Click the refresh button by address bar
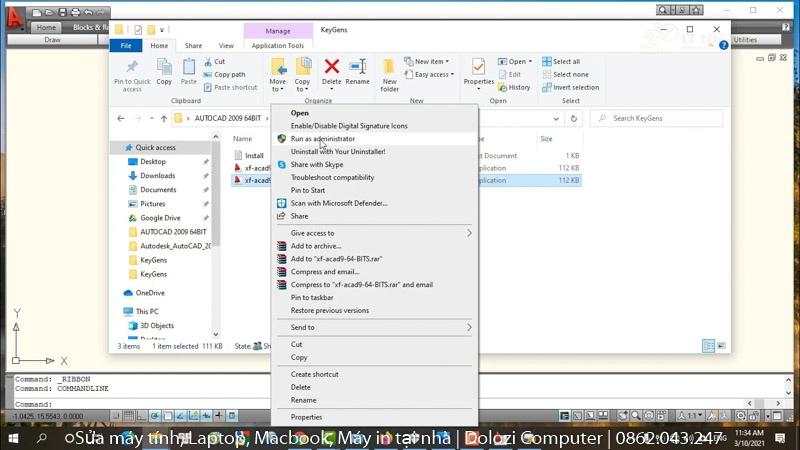 coord(573,118)
